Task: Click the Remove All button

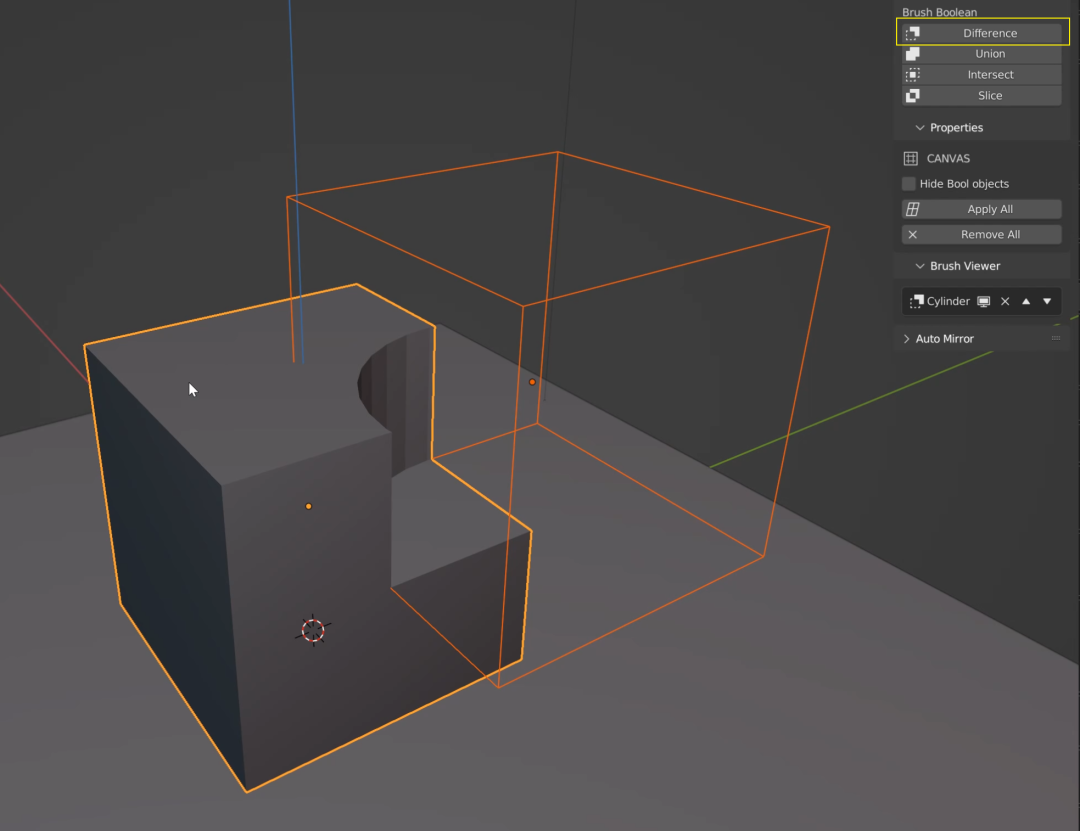Action: pyautogui.click(x=982, y=234)
